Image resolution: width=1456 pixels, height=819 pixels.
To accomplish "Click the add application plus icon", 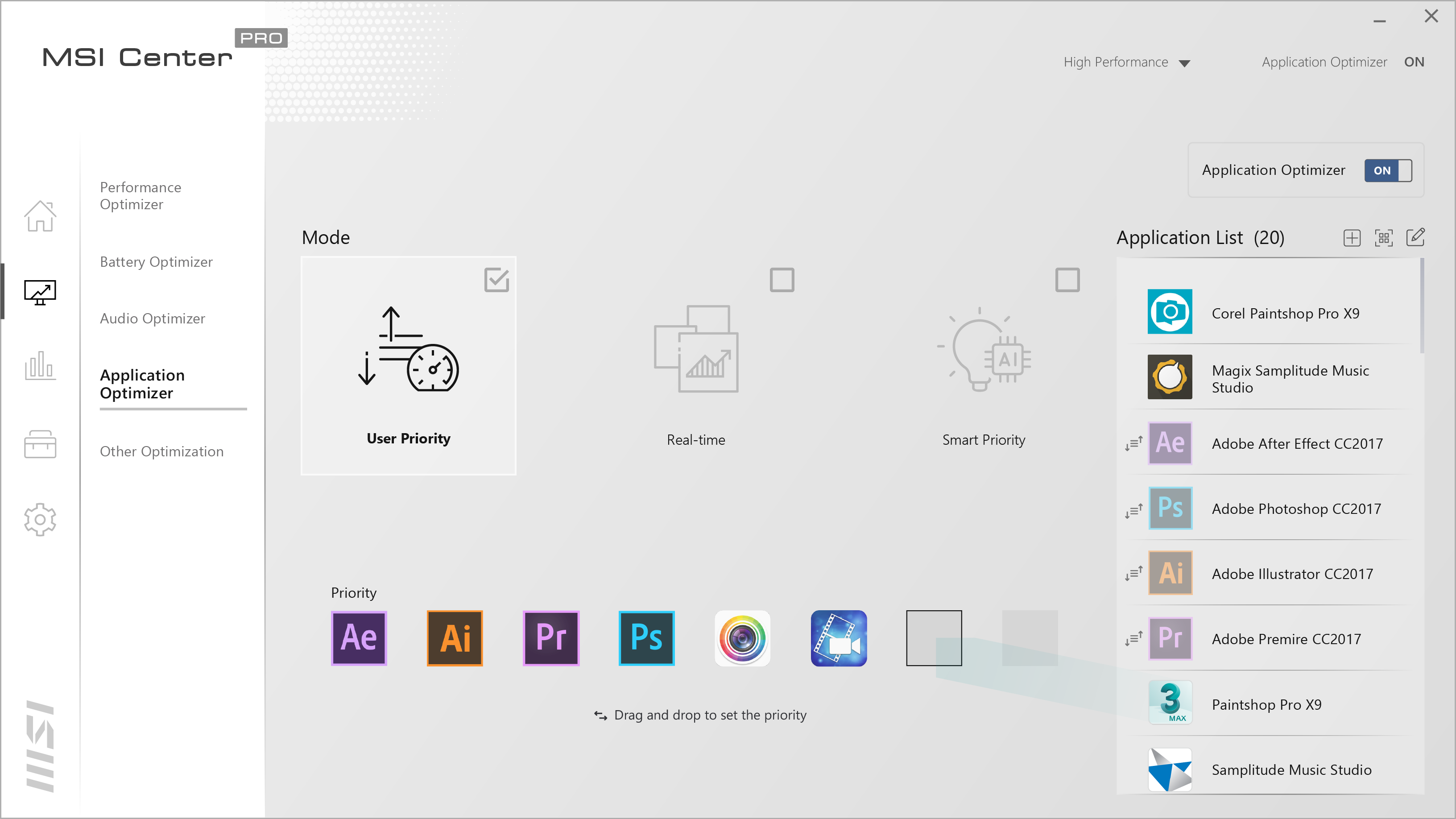I will click(x=1352, y=238).
